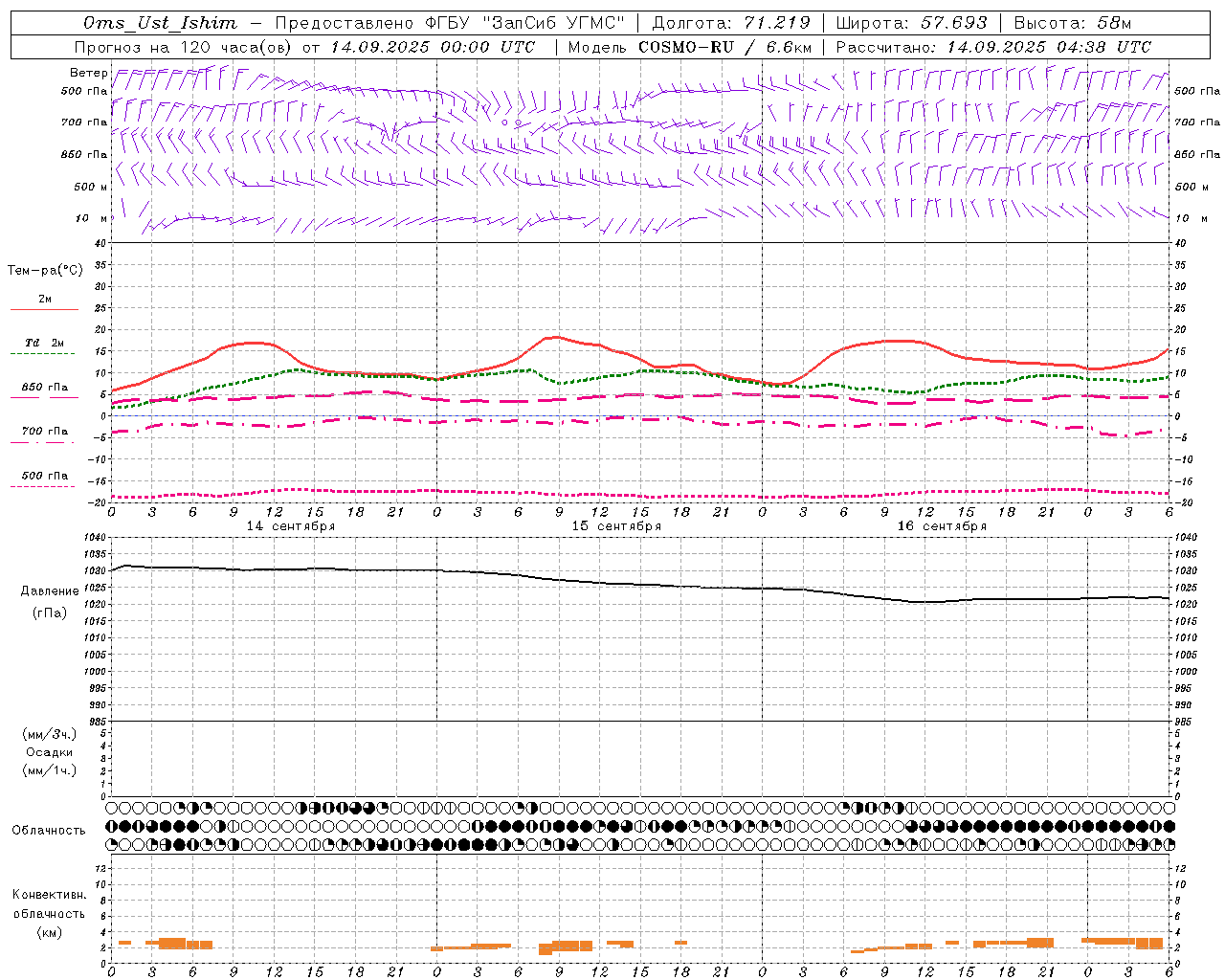Viewport: 1225px width, 980px height.
Task: Click the 14 сентября date label
Action: pos(291,526)
